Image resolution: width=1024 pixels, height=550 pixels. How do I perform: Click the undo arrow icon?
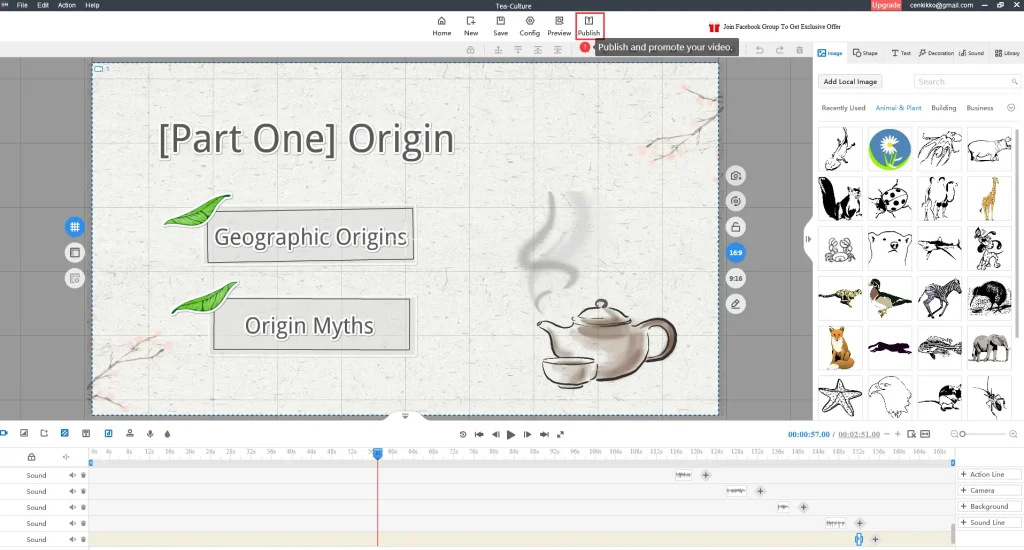[x=759, y=50]
